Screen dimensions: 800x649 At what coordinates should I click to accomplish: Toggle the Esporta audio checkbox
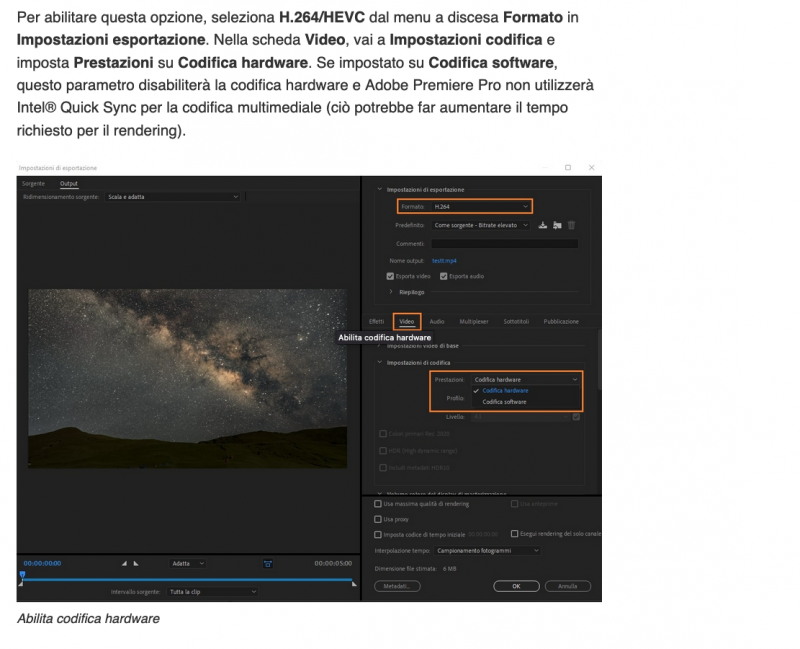442,275
